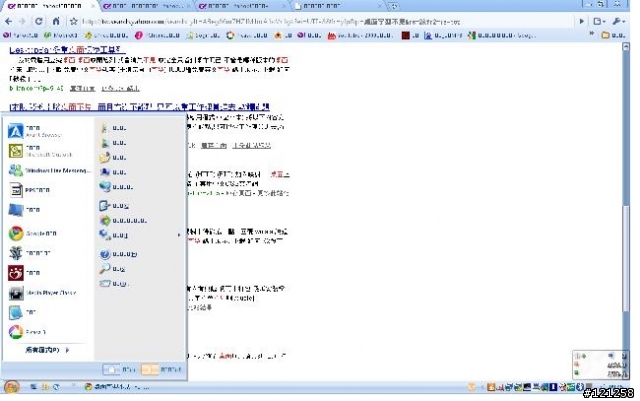Click the Chrome window button on the taskbar
Screen dimensions: 640x401
pyautogui.click(x=116, y=387)
